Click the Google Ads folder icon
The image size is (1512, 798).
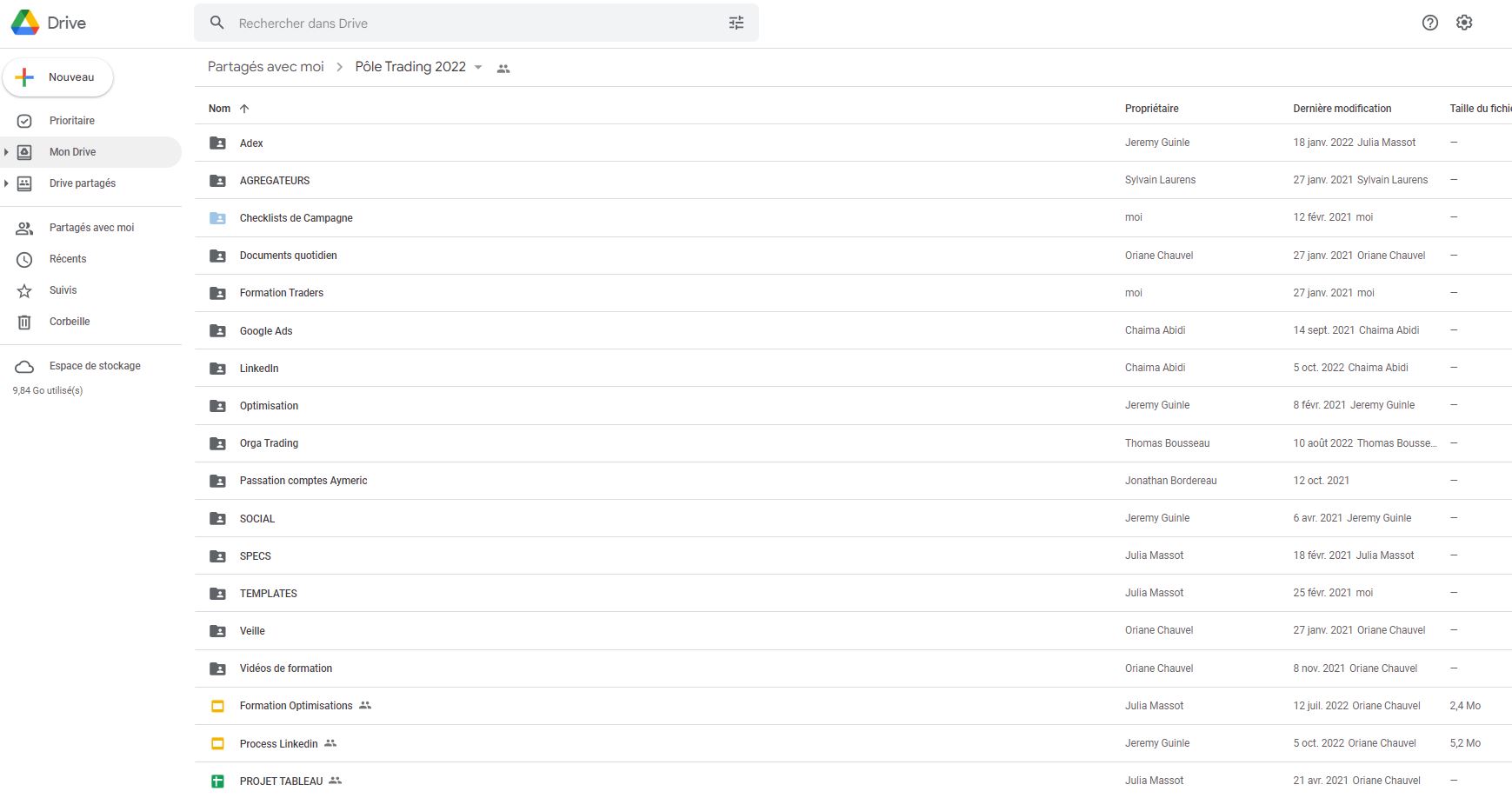pyautogui.click(x=217, y=330)
